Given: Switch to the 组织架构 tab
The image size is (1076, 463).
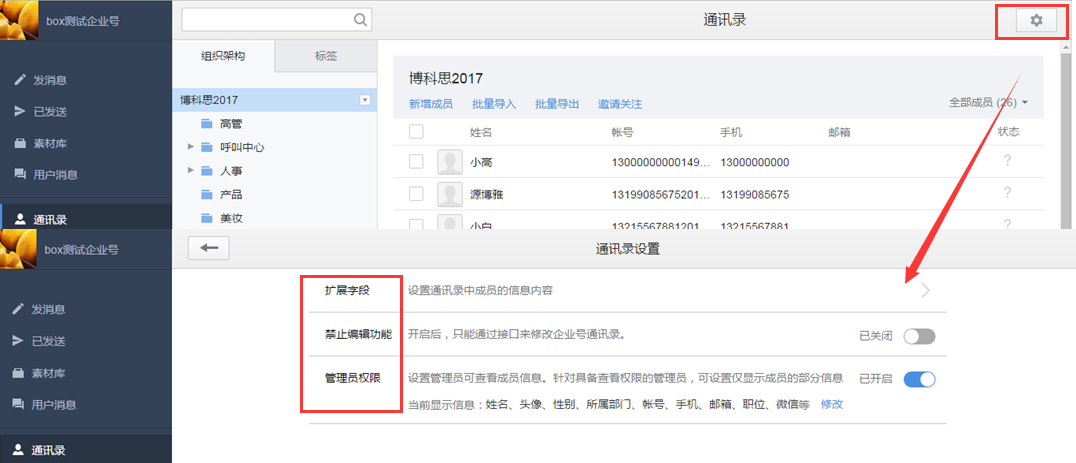Looking at the screenshot, I should pos(222,56).
